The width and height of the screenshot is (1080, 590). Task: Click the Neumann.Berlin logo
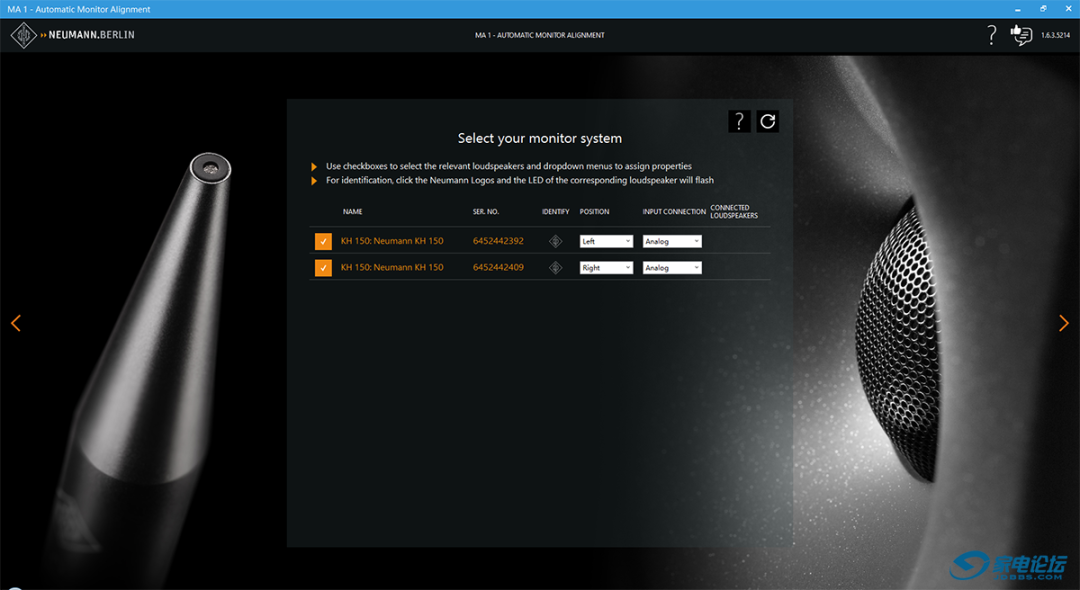(73, 35)
